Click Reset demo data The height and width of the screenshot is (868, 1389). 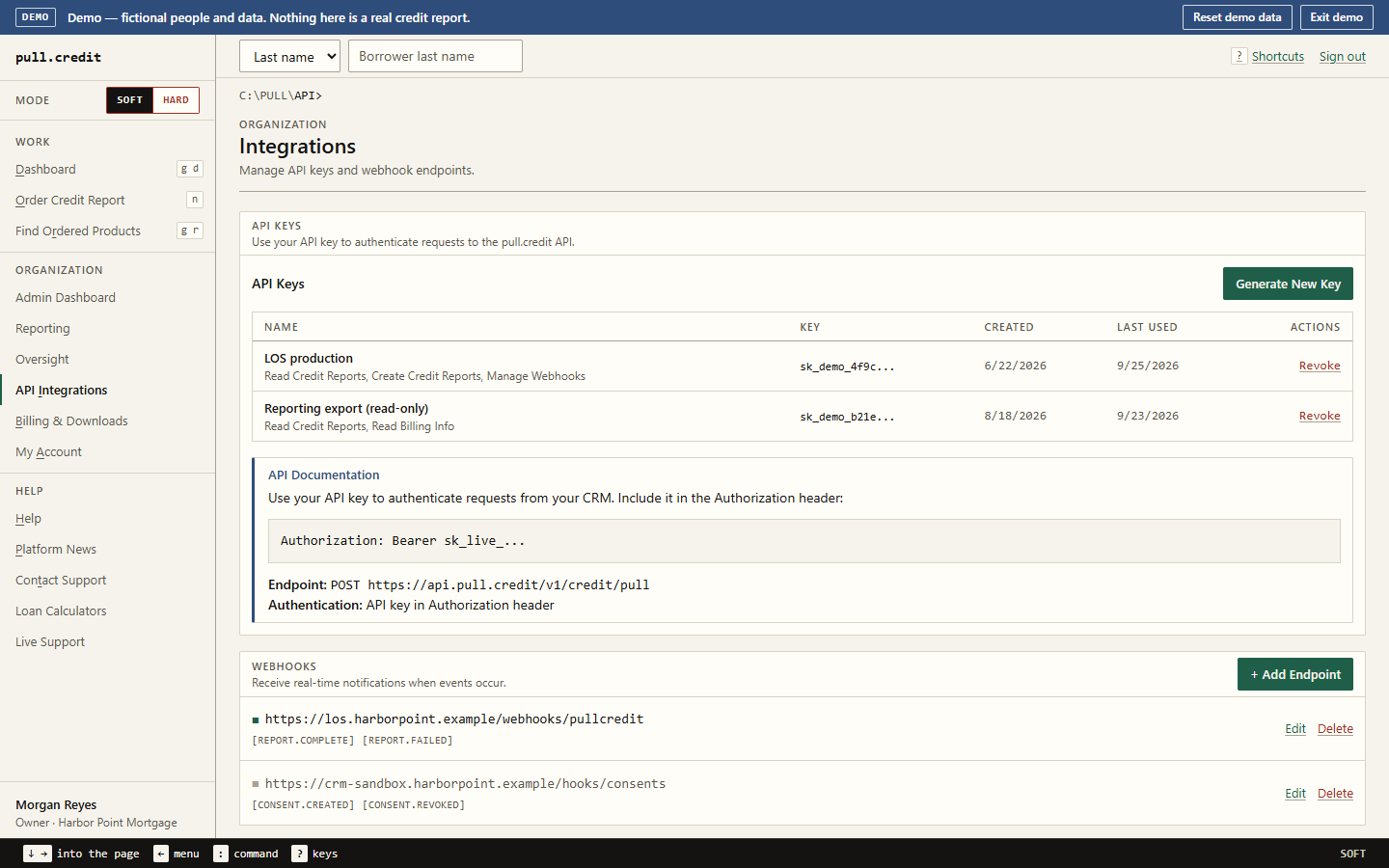[1238, 17]
